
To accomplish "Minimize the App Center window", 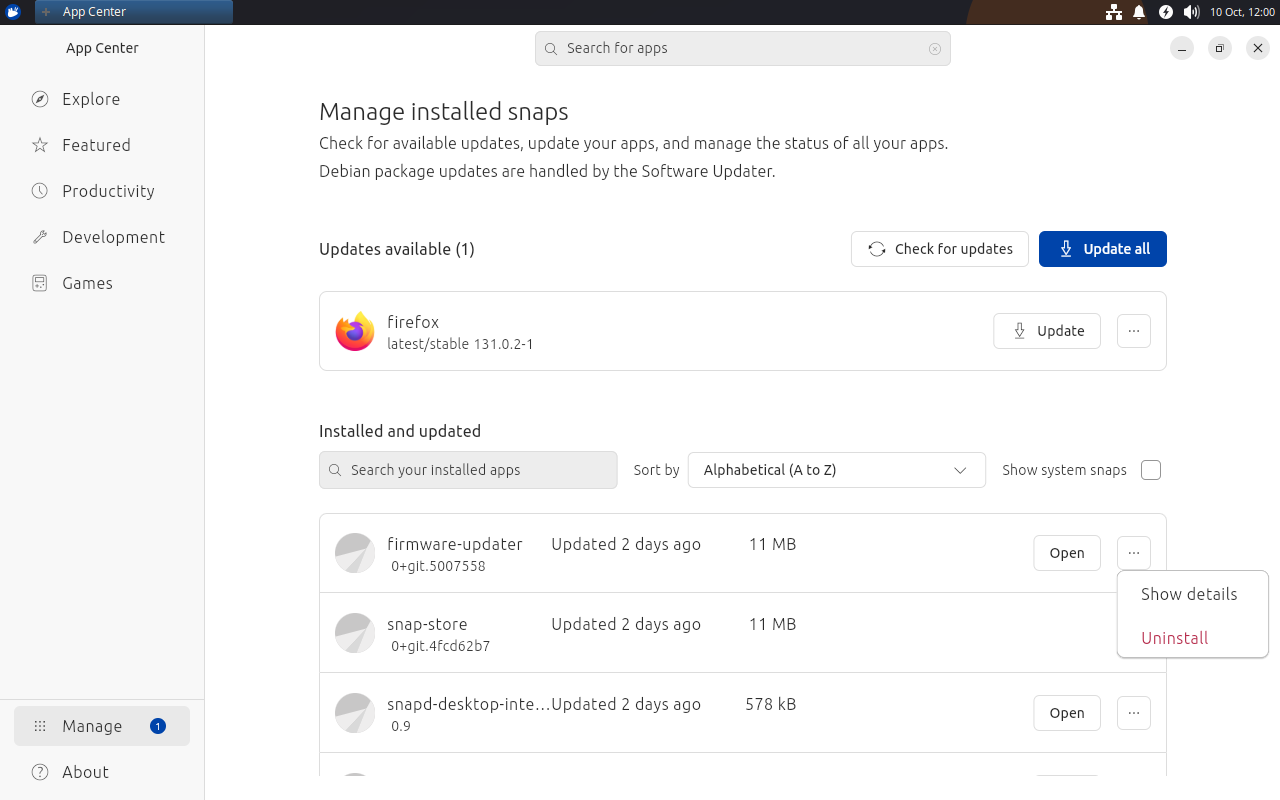I will pyautogui.click(x=1182, y=48).
